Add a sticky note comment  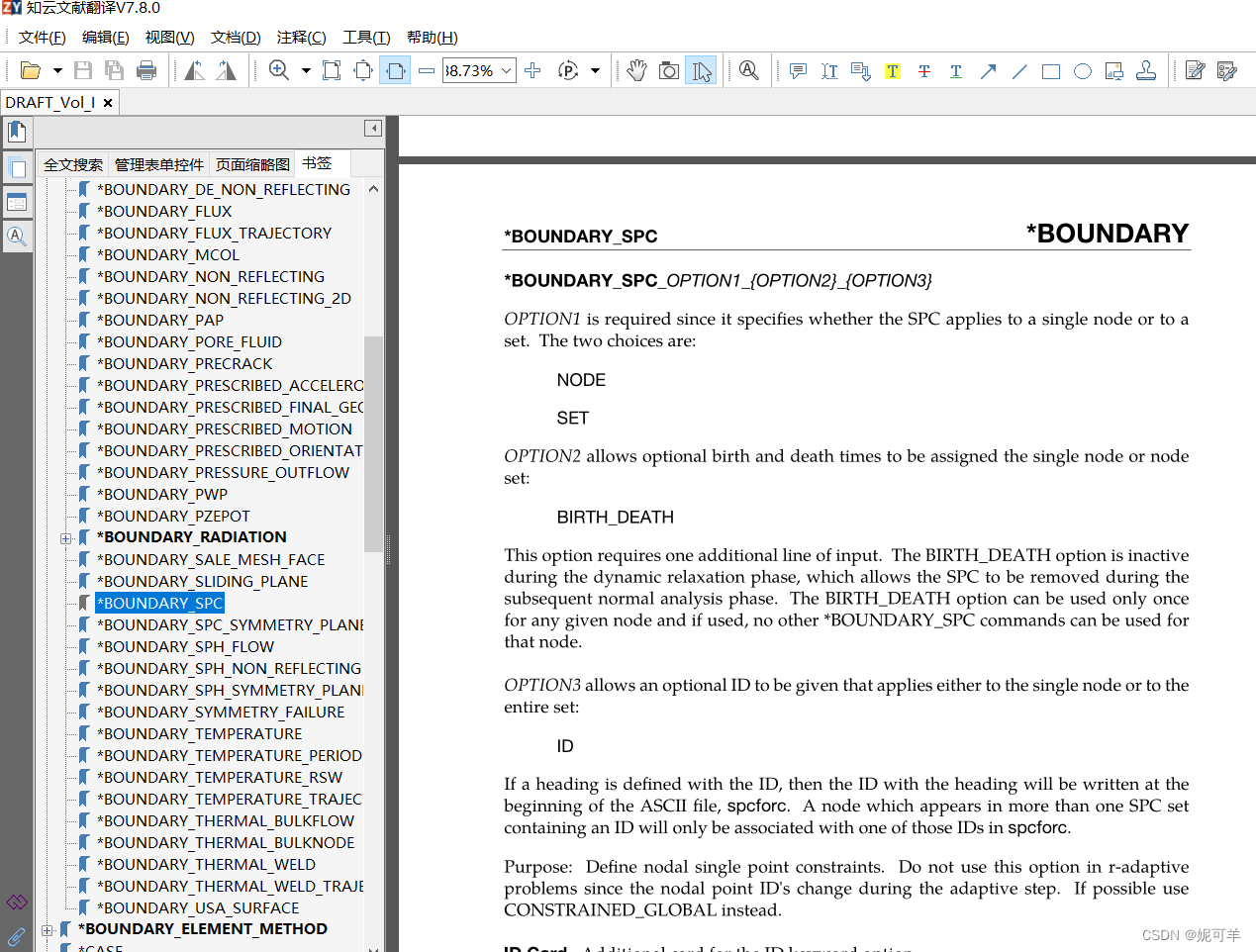click(x=798, y=71)
